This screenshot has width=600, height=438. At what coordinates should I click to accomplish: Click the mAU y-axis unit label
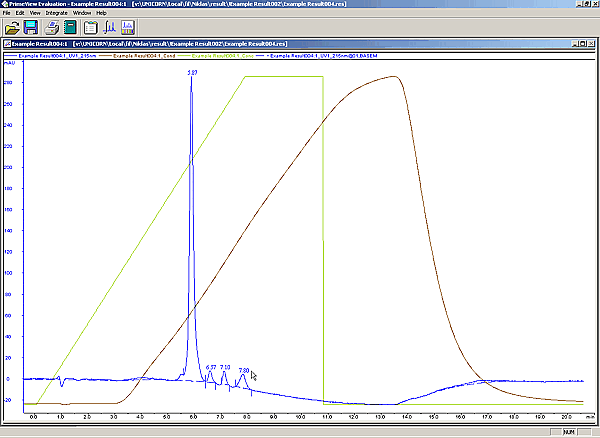[9, 63]
